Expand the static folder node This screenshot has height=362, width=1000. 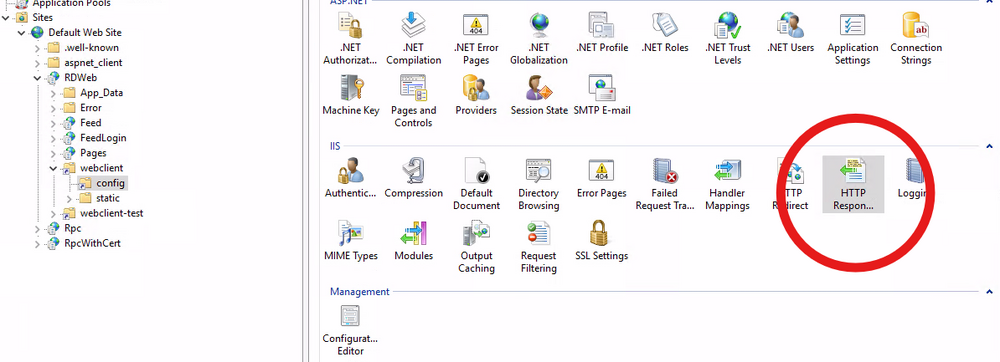[x=69, y=198]
